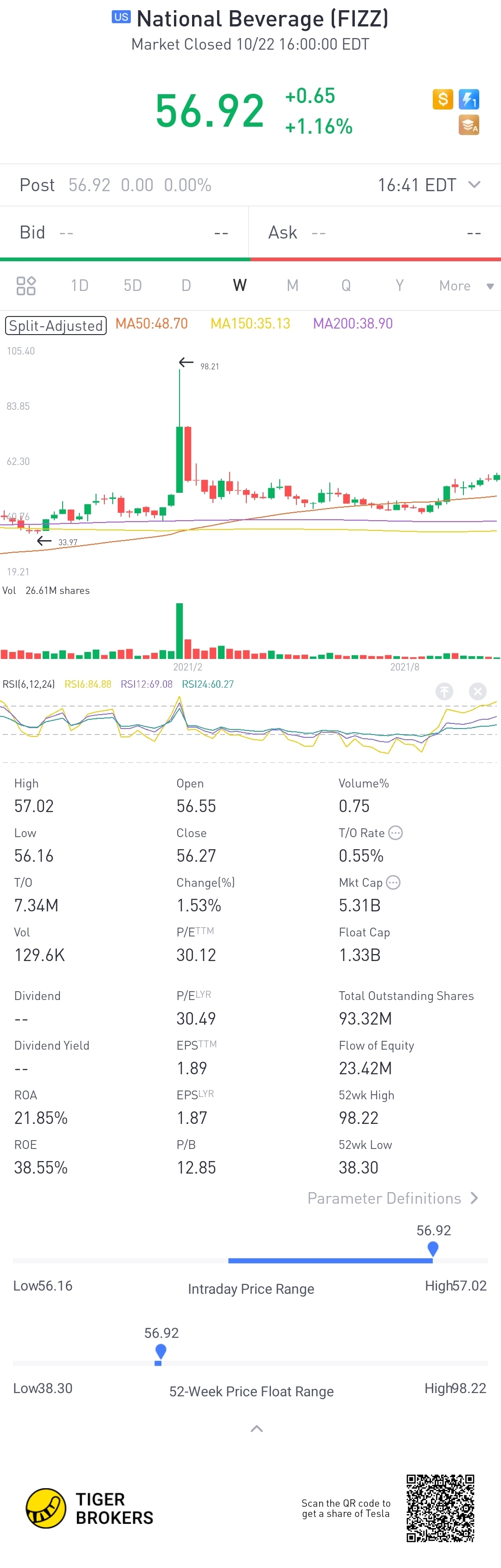501x1568 pixels.
Task: Tap the orange dollar sign icon
Action: tap(443, 98)
